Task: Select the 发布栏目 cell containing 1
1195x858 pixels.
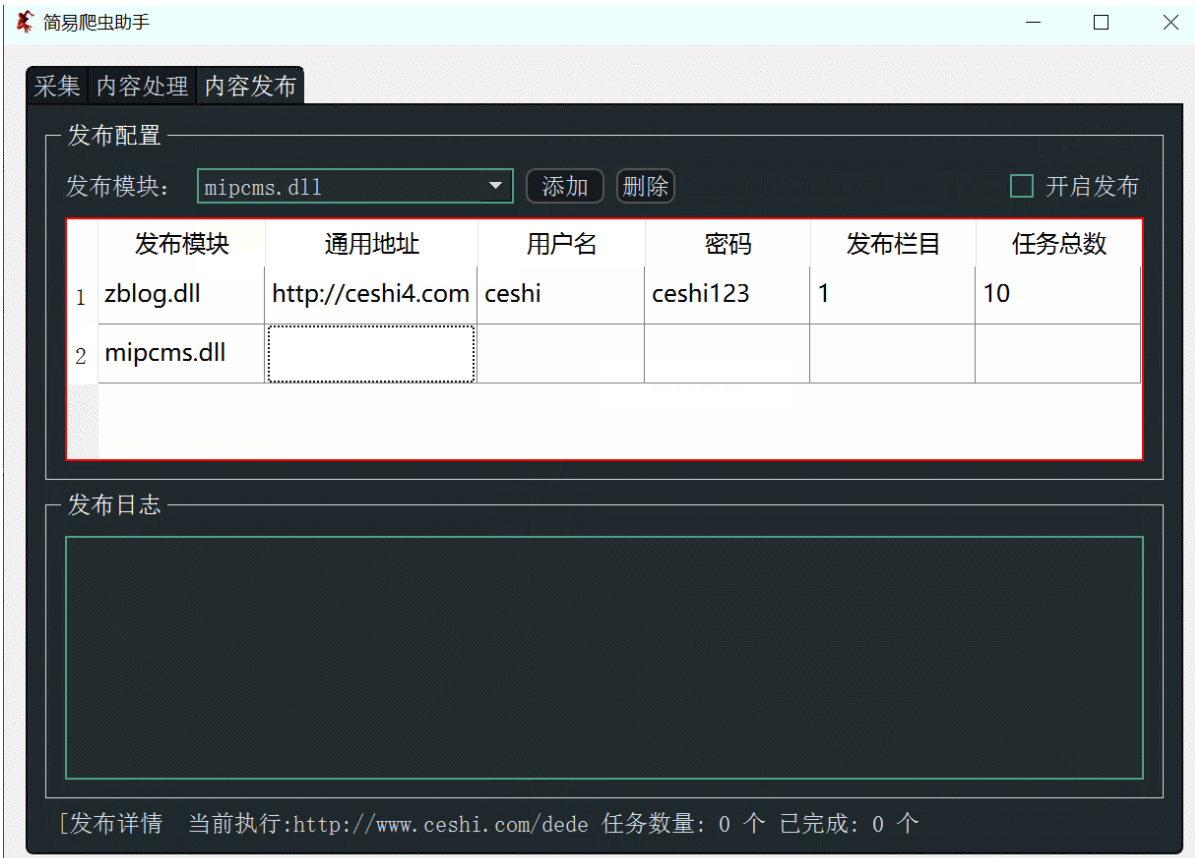Action: click(892, 295)
